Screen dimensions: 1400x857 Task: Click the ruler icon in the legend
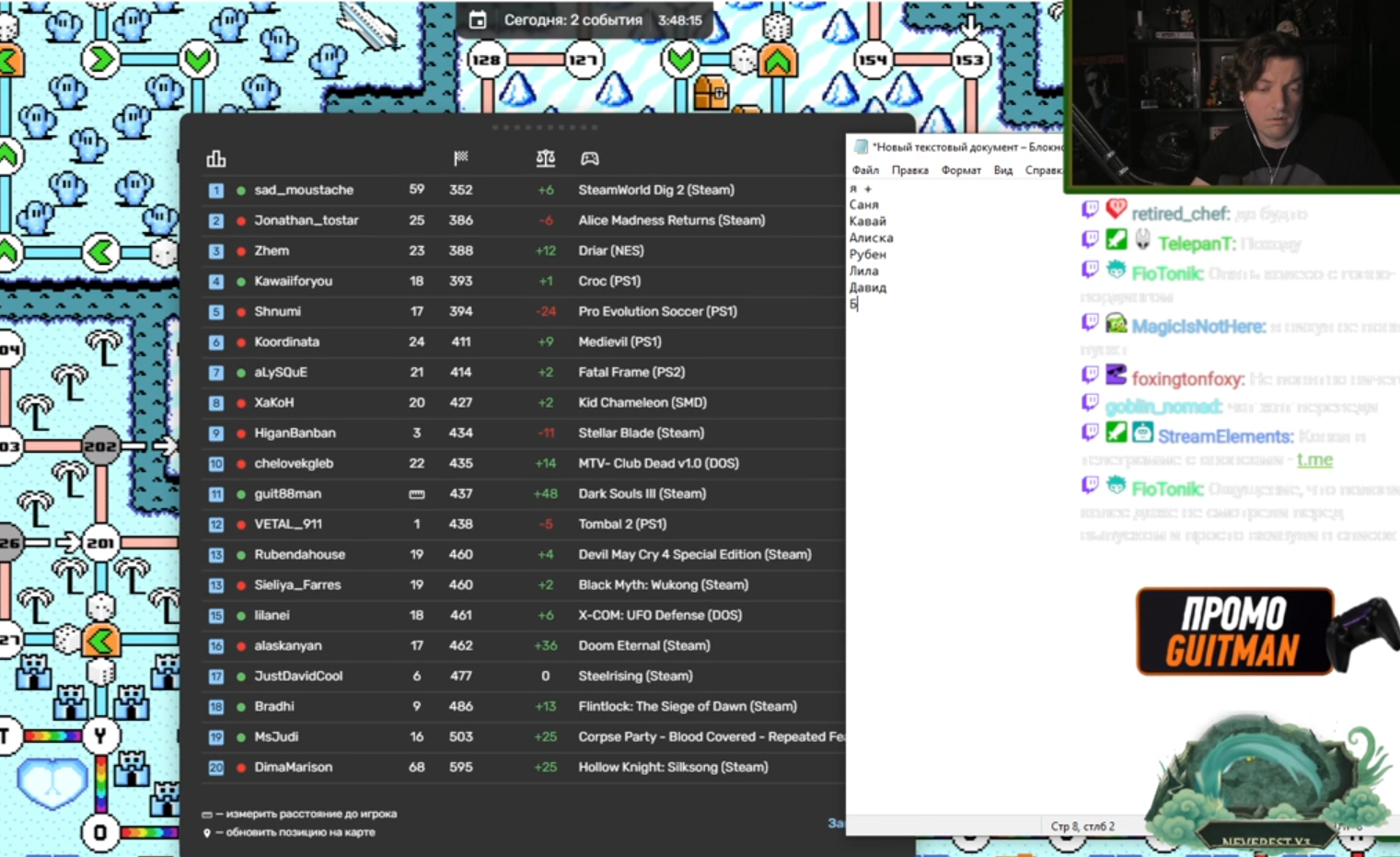coord(207,815)
